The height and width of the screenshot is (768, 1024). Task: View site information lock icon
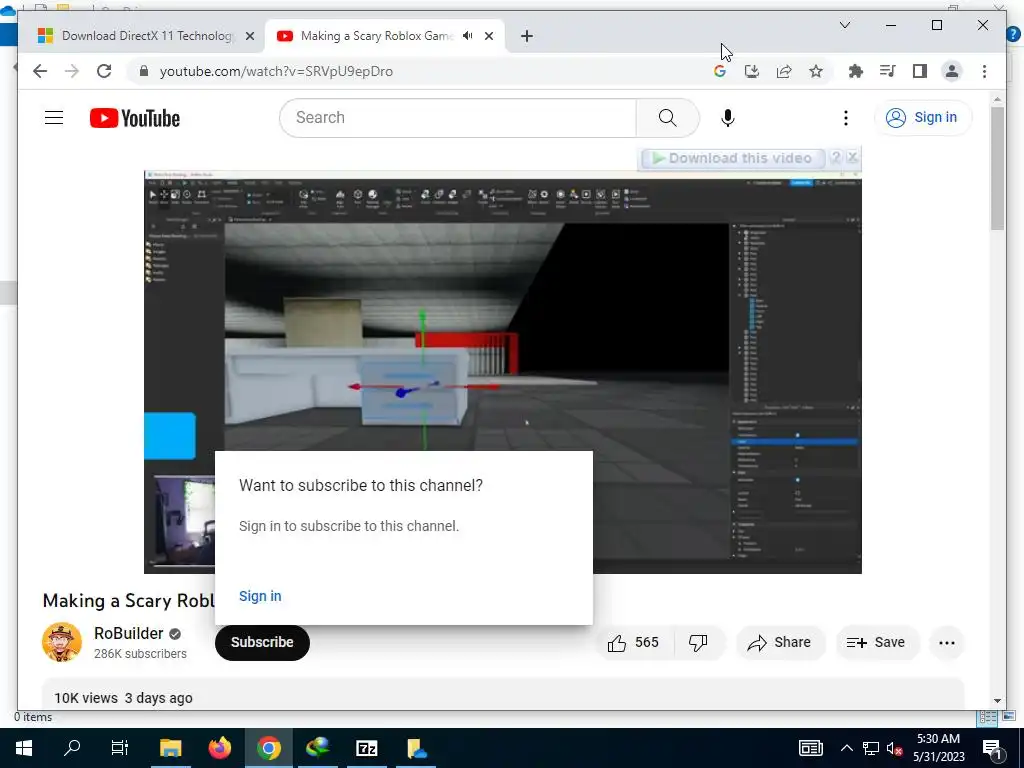144,71
